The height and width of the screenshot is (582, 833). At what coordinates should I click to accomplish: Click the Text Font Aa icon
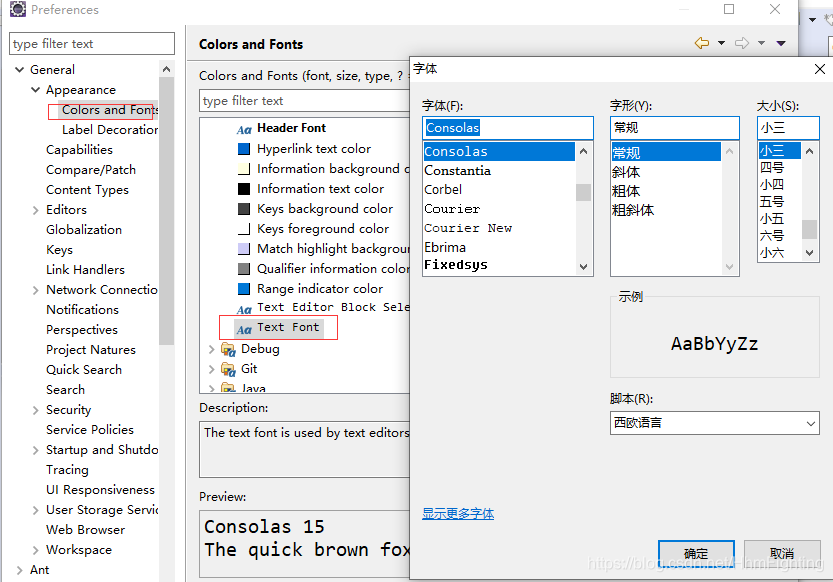tap(244, 330)
